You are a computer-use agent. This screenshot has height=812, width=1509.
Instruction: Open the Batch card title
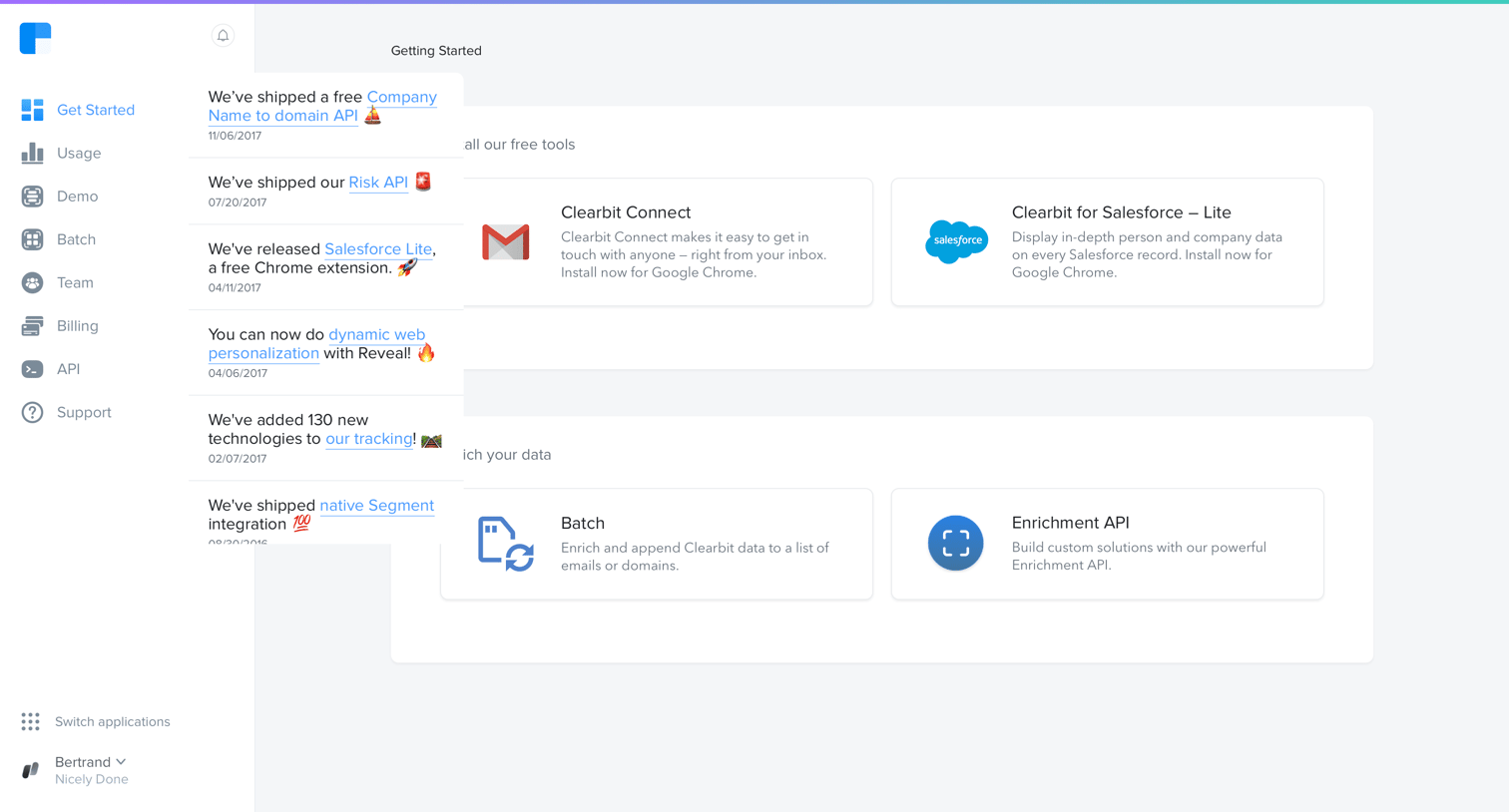583,523
